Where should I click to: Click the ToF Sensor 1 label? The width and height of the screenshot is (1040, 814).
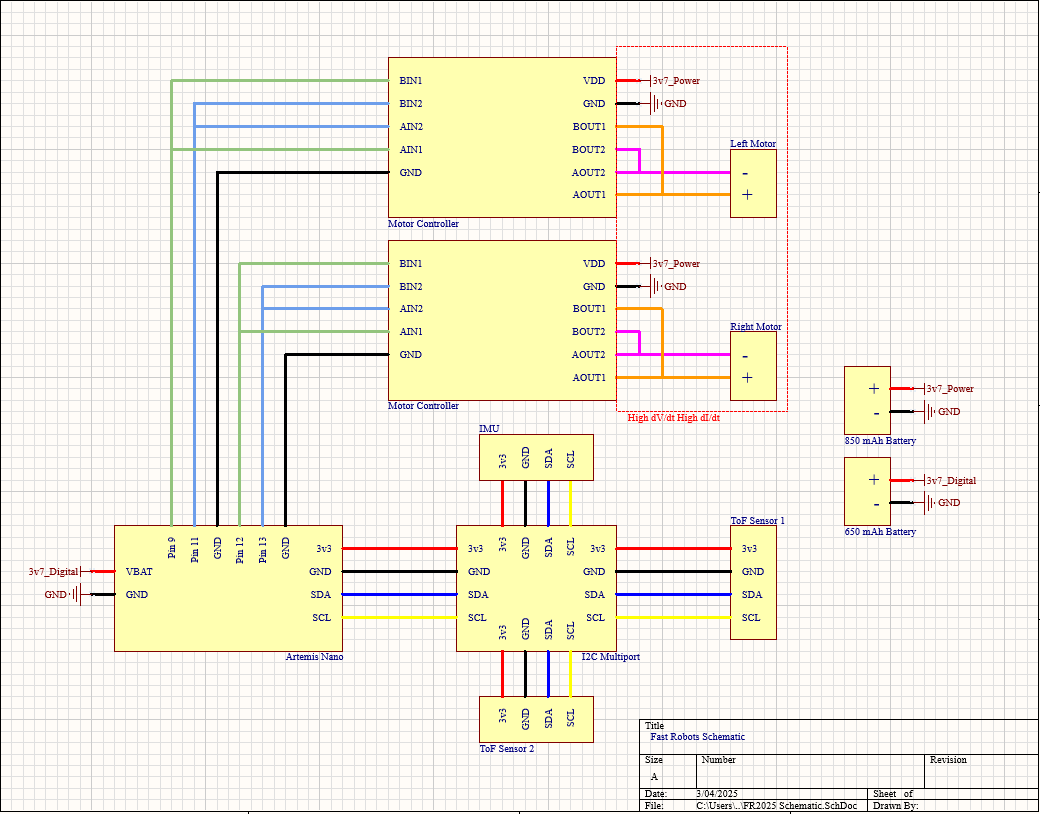coord(757,521)
